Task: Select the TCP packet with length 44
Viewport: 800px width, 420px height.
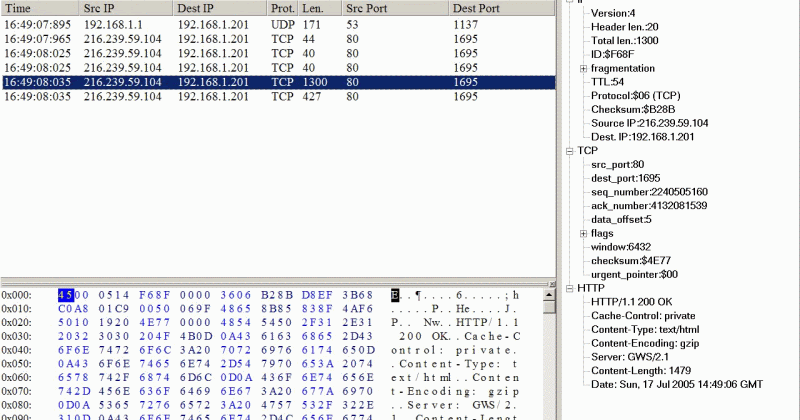Action: click(x=279, y=39)
